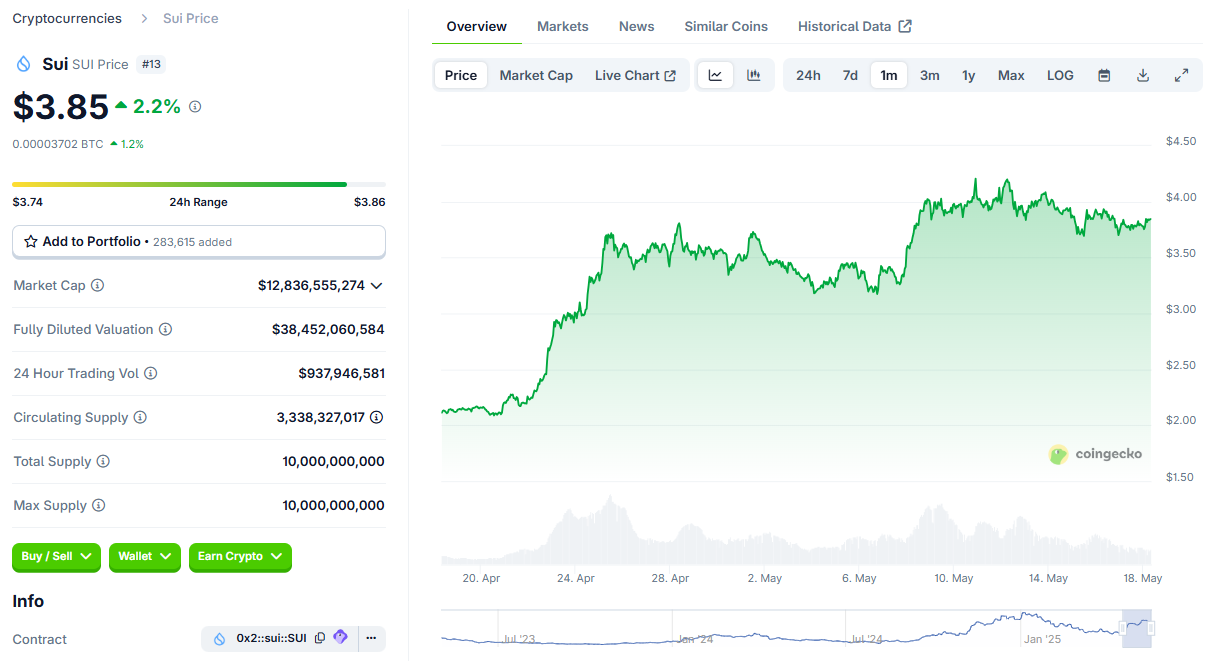
Task: Select the line chart view icon
Action: [x=715, y=75]
